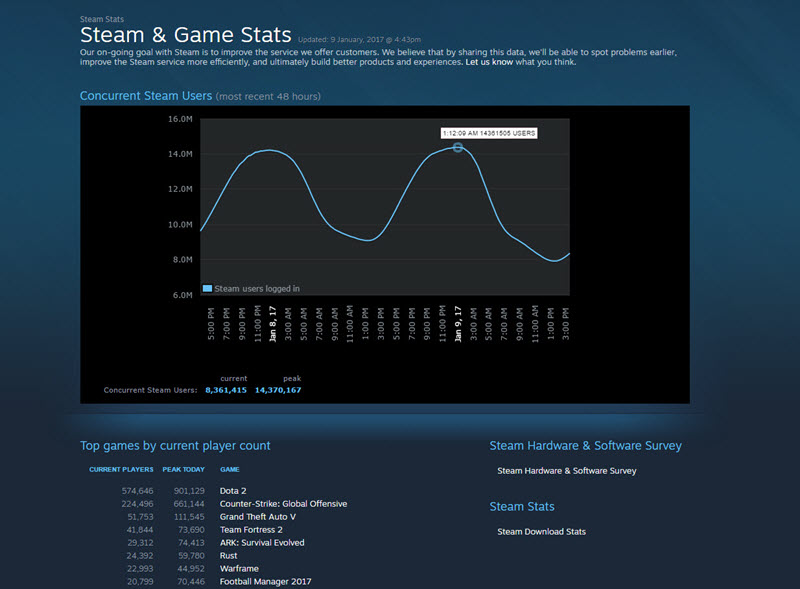Click the 'Concurrent Steam Users:' label beside the counts
Screen dimensions: 800x589
click(151, 390)
